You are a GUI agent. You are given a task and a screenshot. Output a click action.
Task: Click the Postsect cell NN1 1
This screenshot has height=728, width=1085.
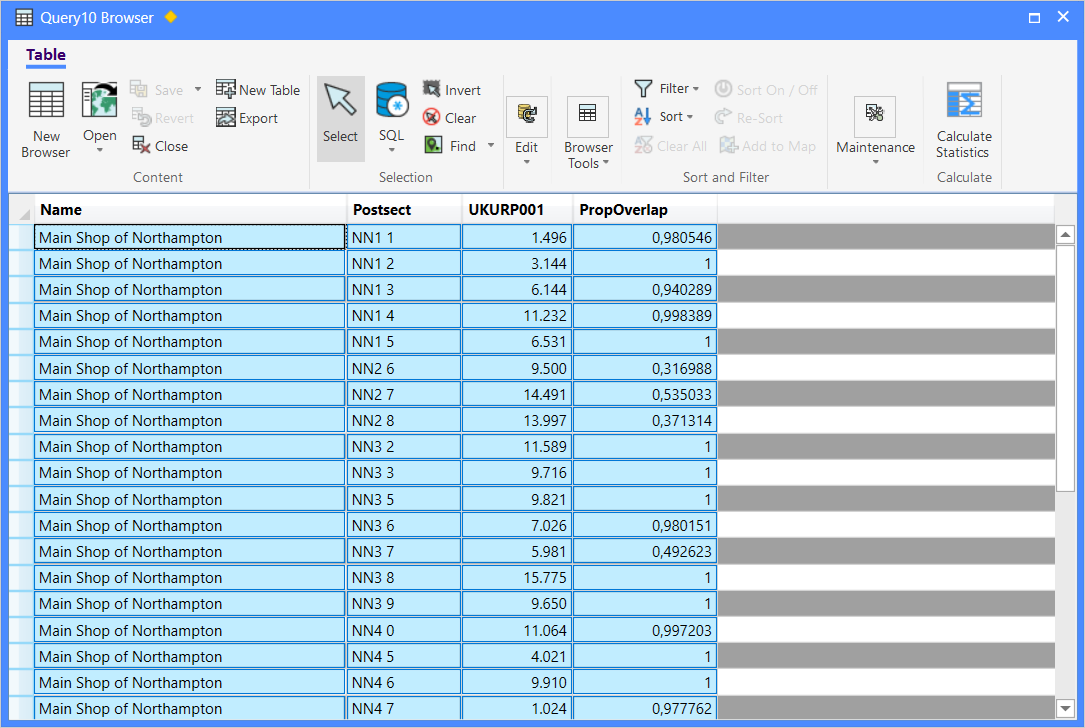pyautogui.click(x=404, y=237)
